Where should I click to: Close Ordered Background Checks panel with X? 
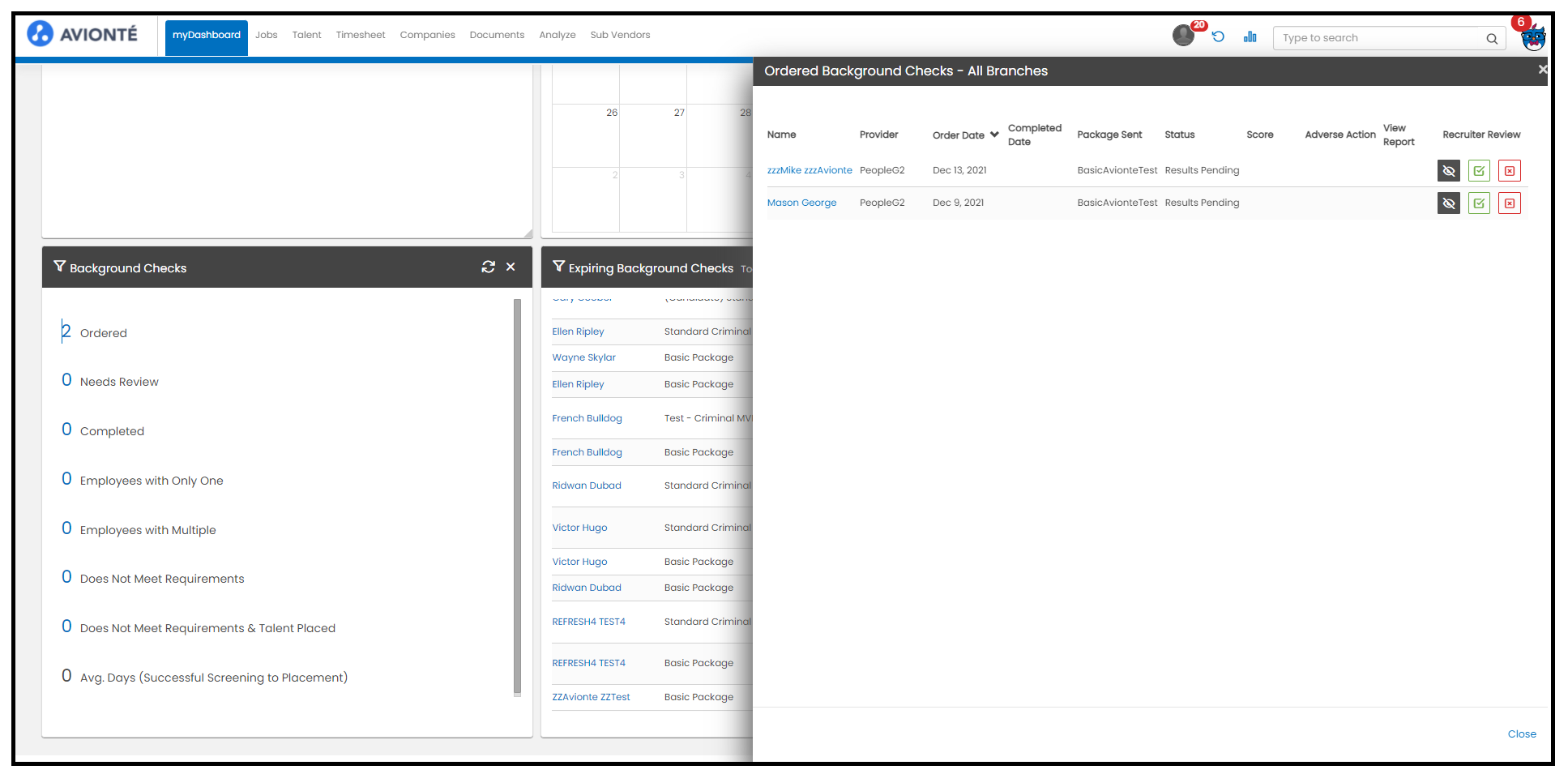pyautogui.click(x=1542, y=70)
